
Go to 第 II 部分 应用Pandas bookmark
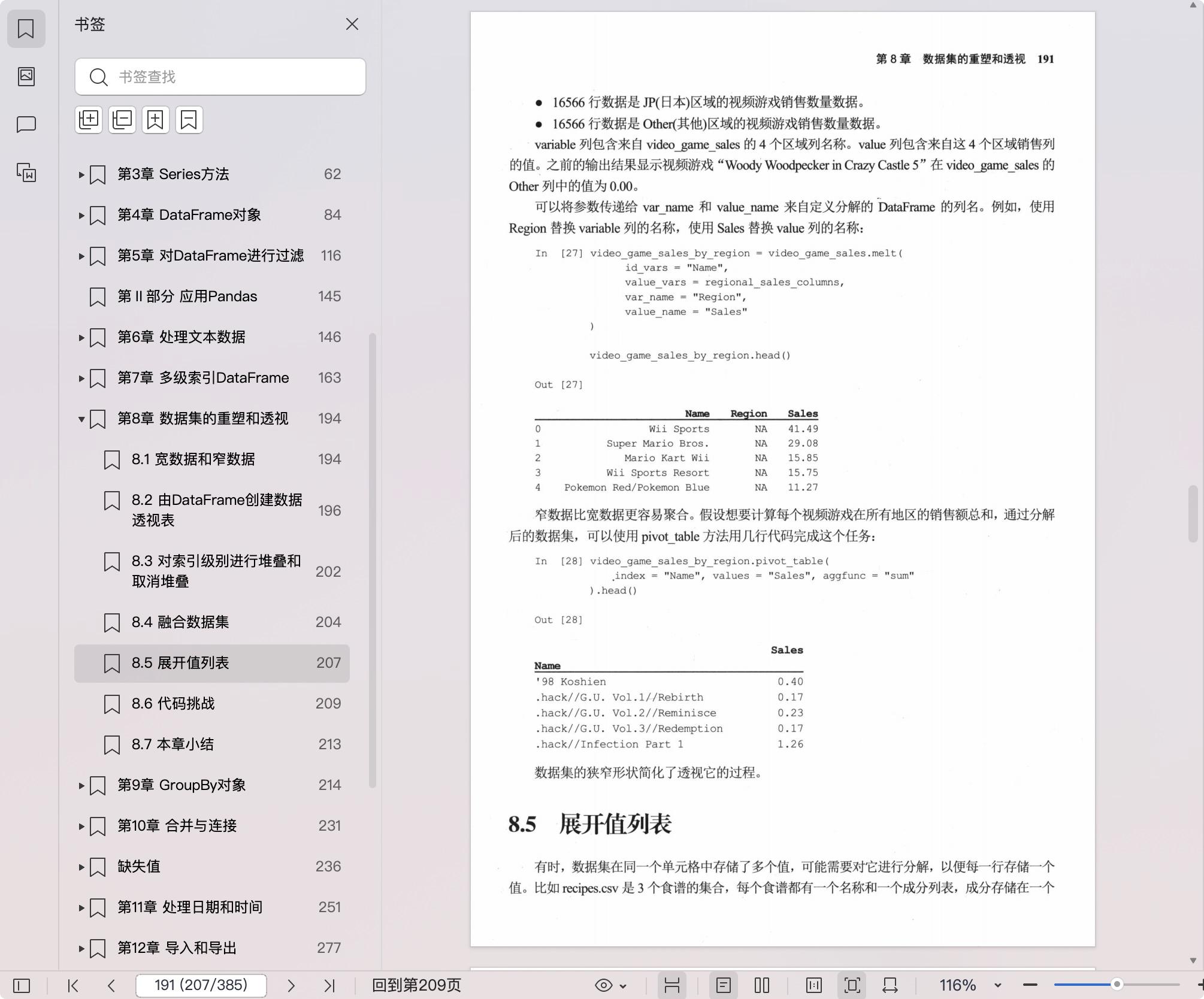212,296
